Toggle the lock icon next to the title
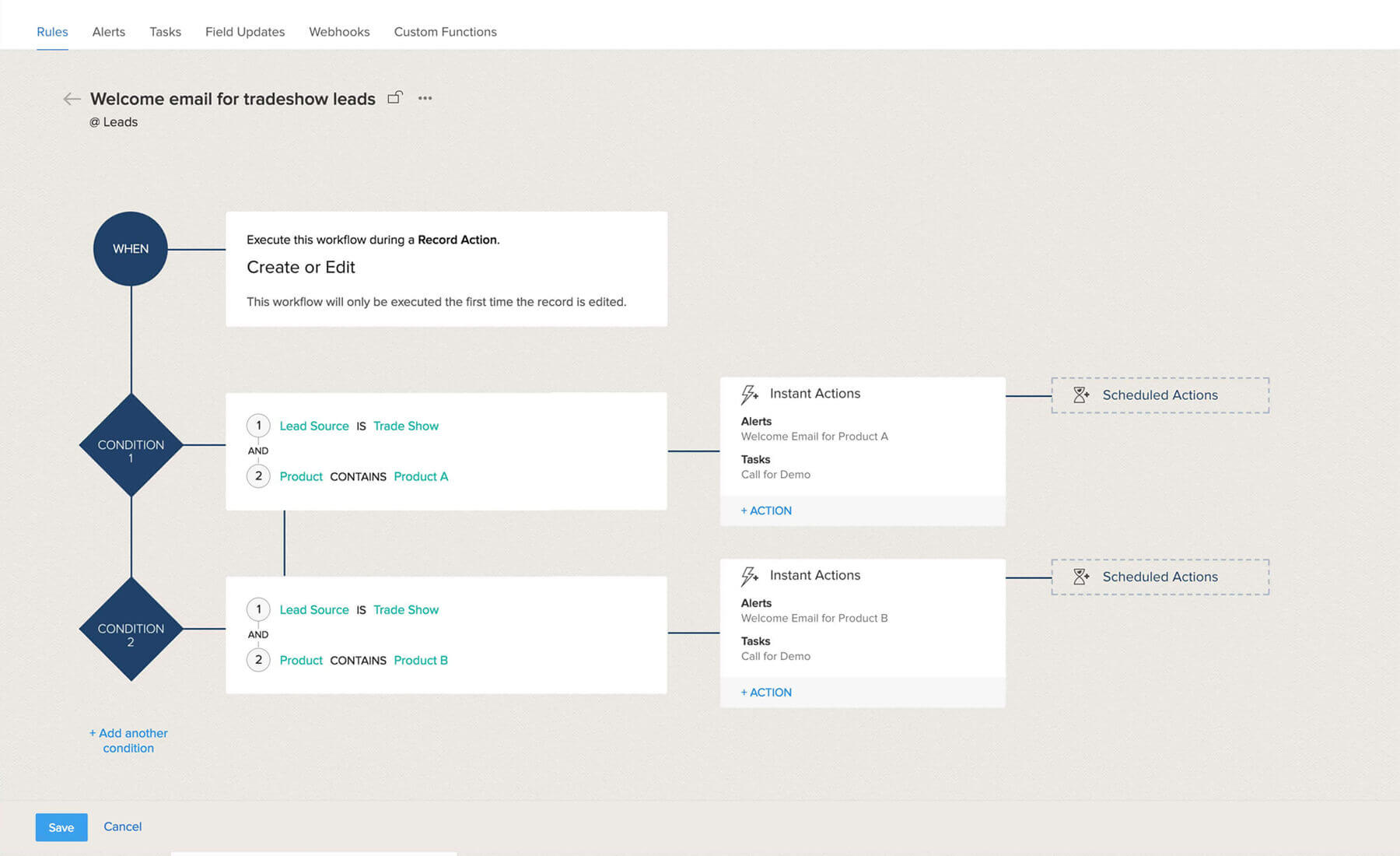 tap(395, 97)
